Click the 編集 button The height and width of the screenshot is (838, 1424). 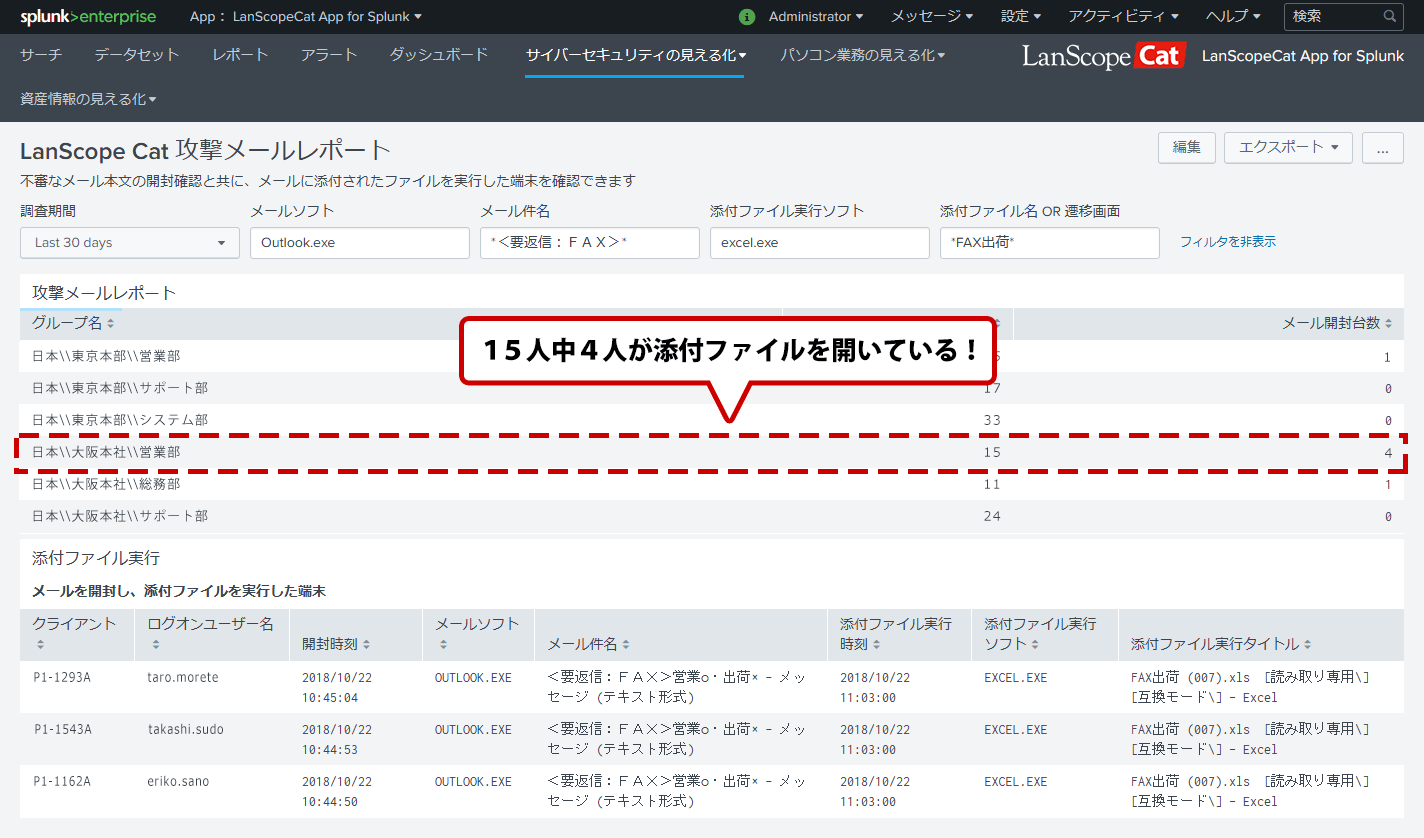point(1187,147)
